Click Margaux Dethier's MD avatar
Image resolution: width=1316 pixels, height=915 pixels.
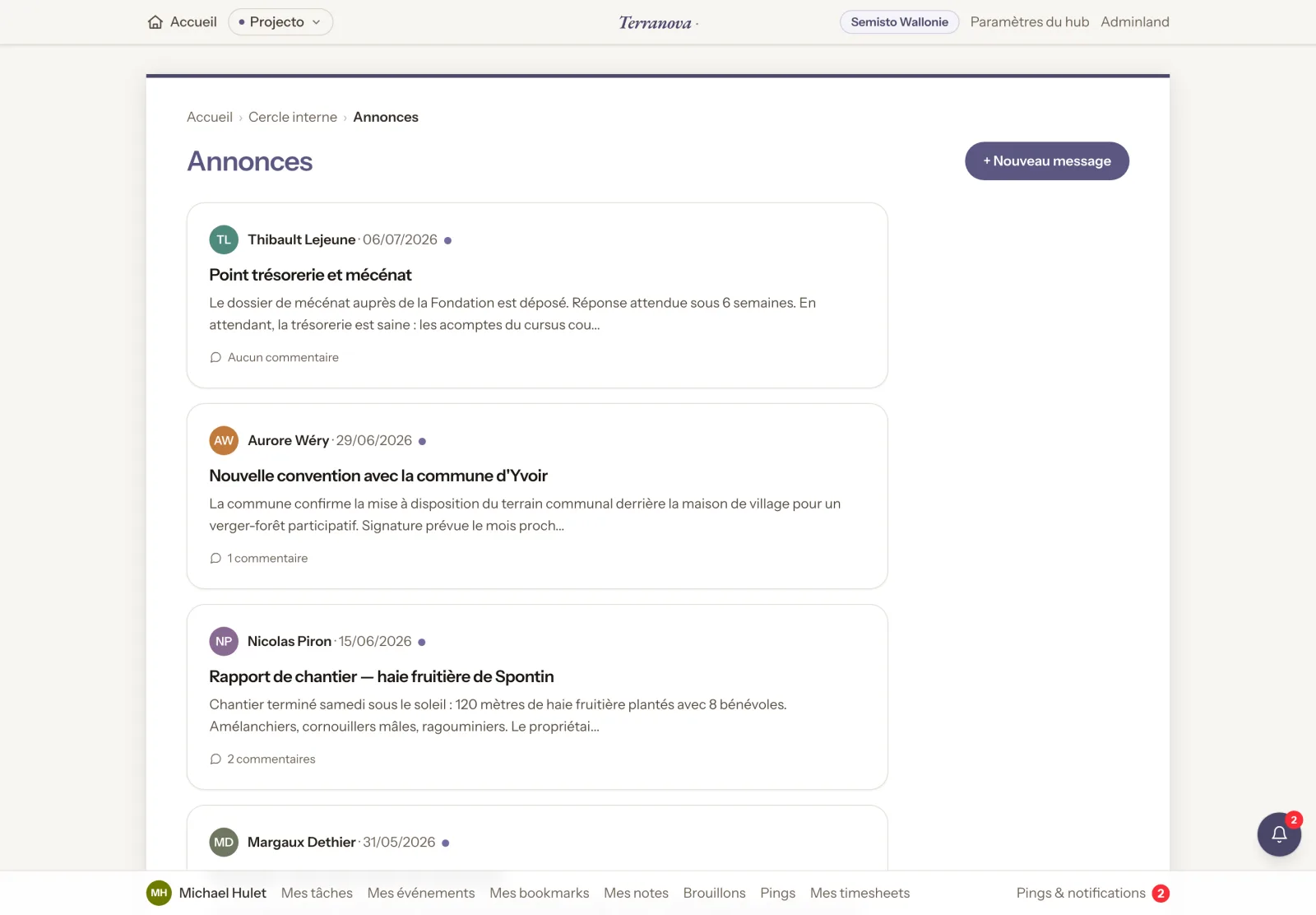click(x=224, y=842)
